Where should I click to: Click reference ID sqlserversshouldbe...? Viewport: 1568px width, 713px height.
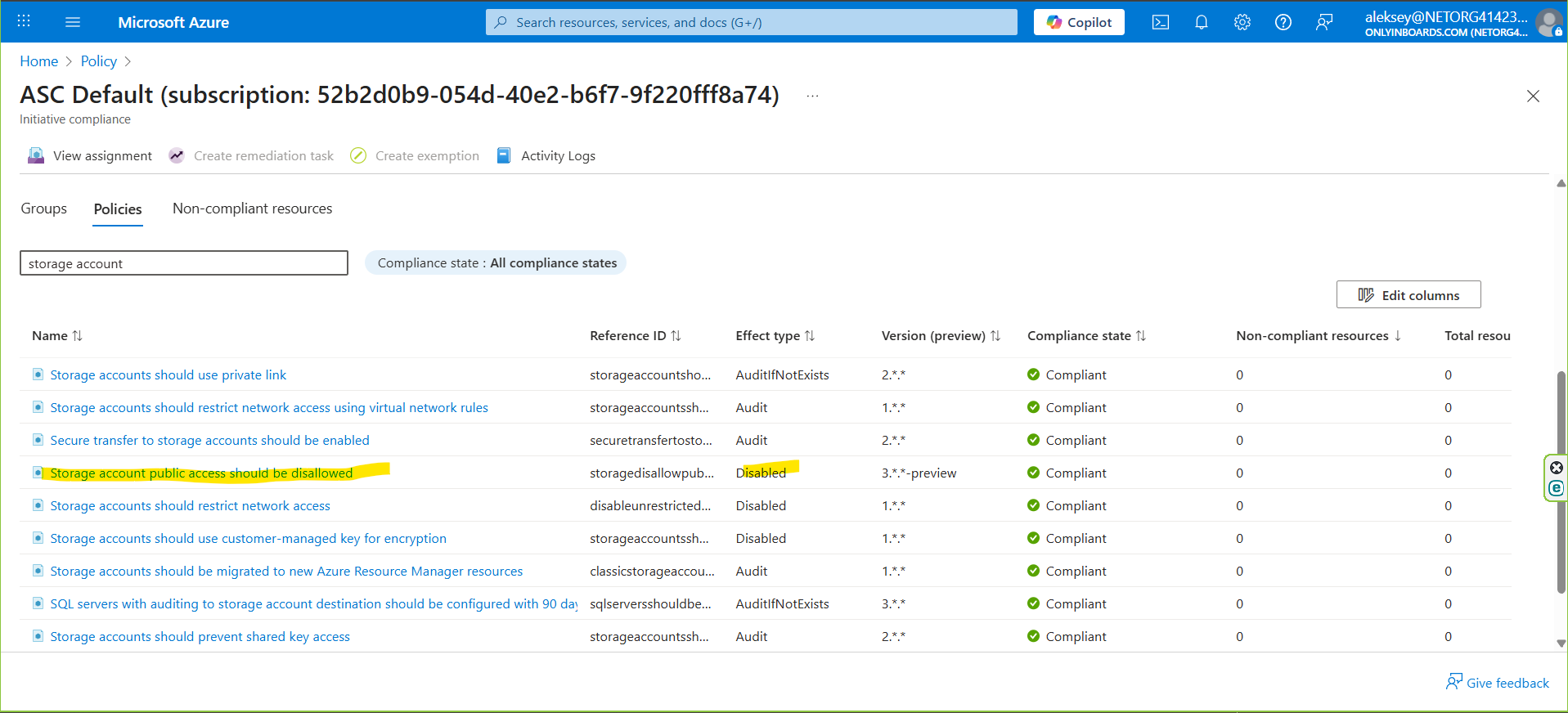pyautogui.click(x=650, y=603)
